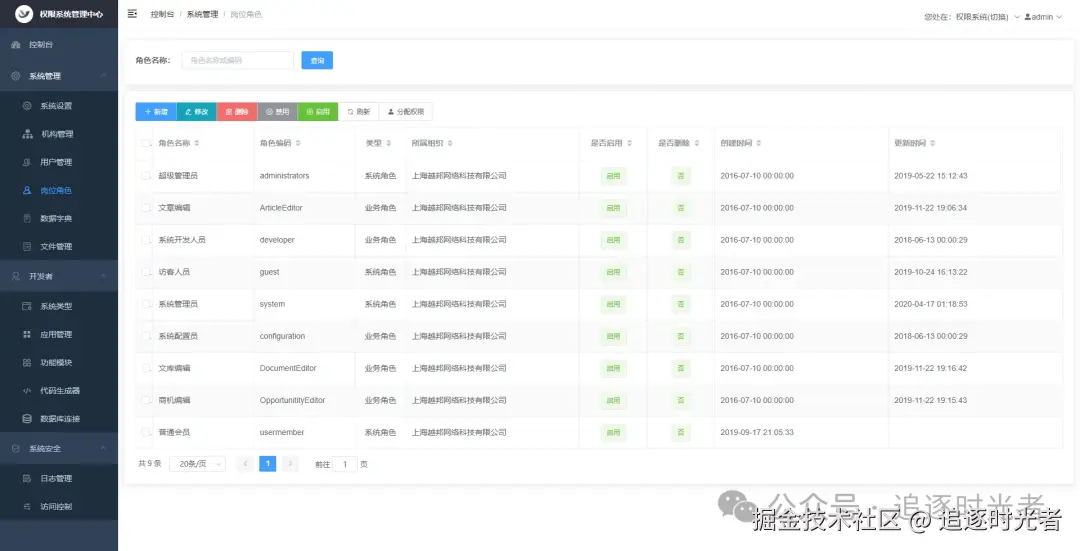The height and width of the screenshot is (551, 1080).
Task: Go to next page arrow
Action: point(291,464)
